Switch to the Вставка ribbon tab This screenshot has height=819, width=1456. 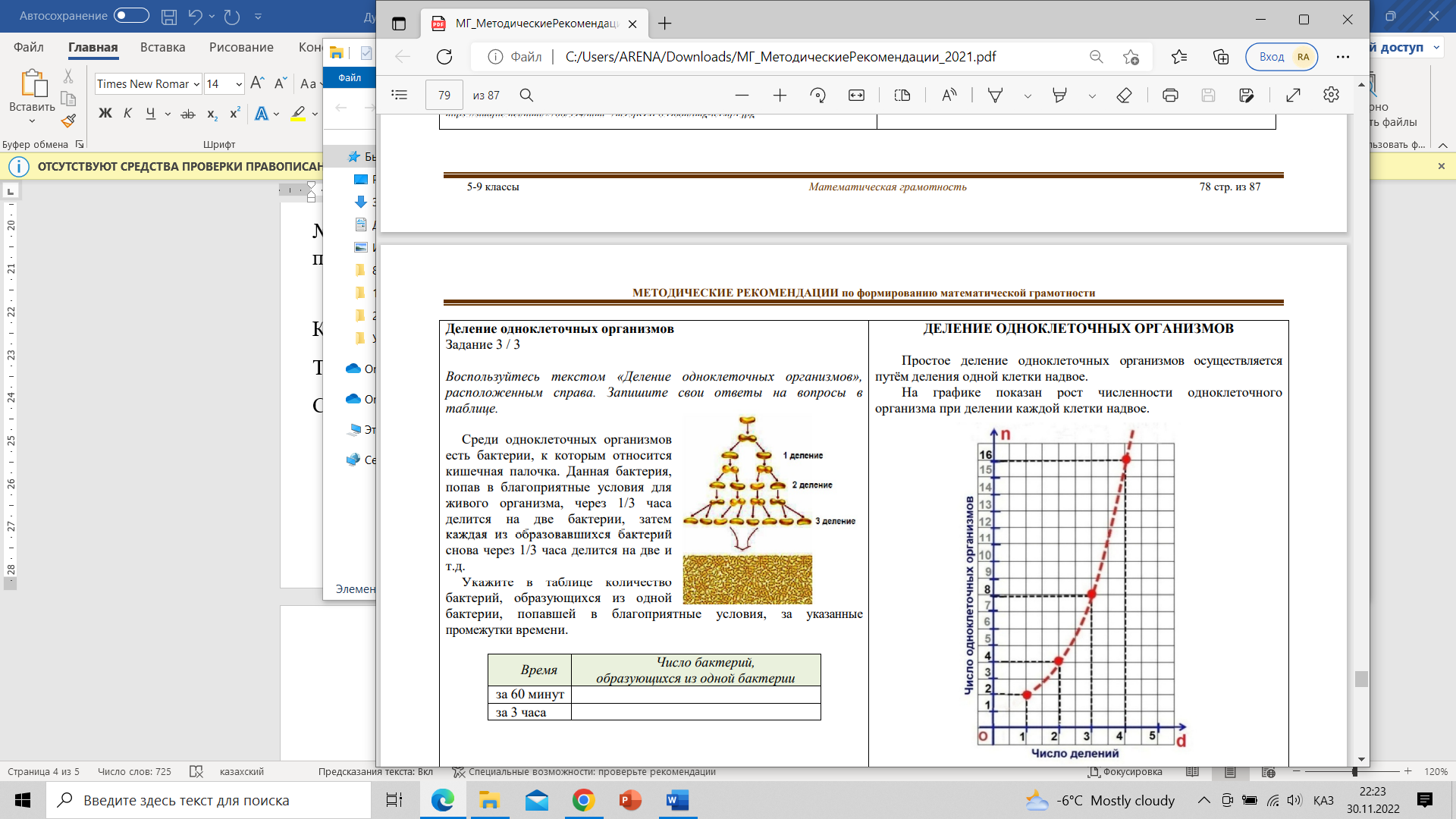click(162, 47)
